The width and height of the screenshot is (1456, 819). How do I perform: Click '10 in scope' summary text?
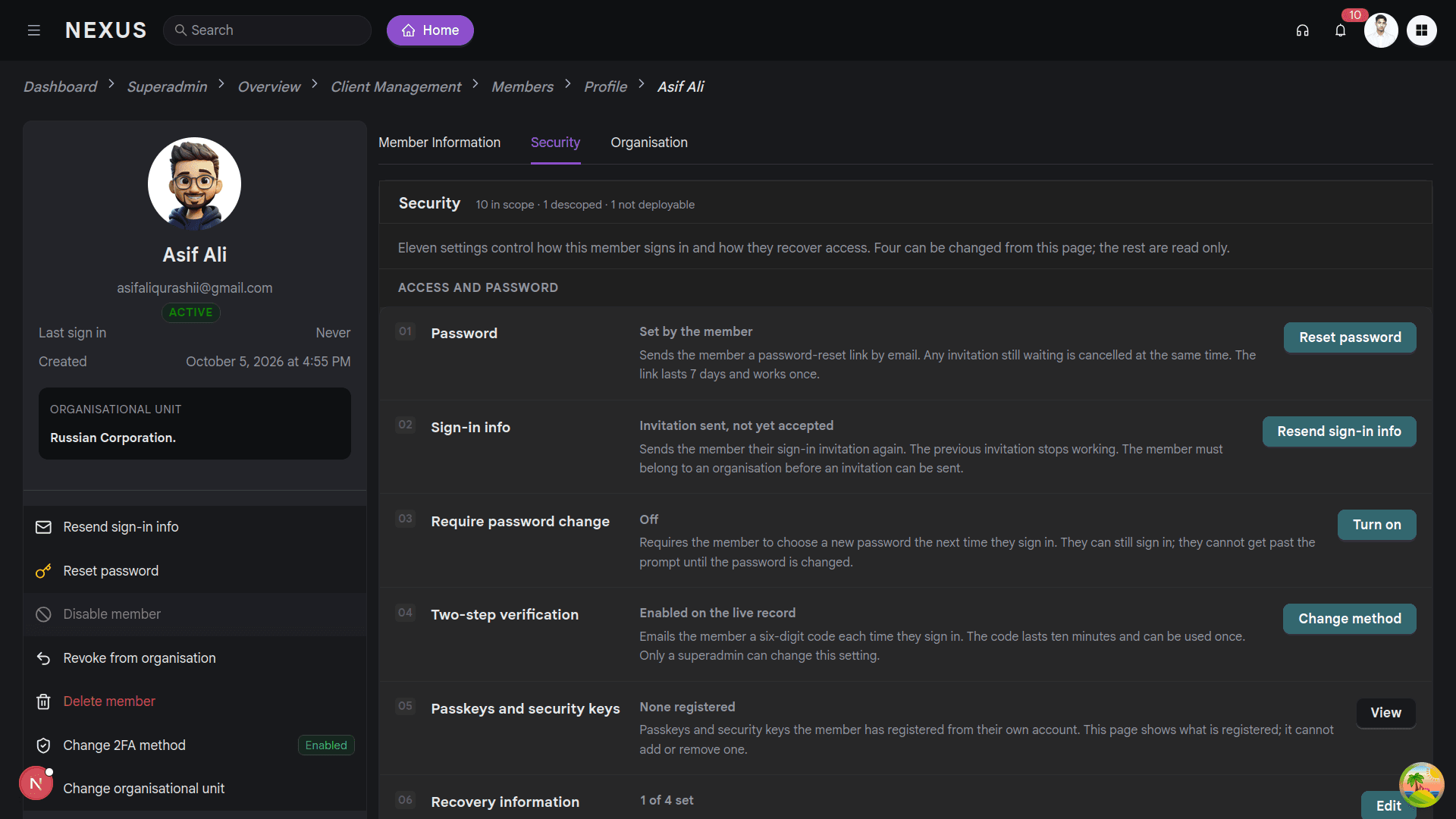coord(505,205)
